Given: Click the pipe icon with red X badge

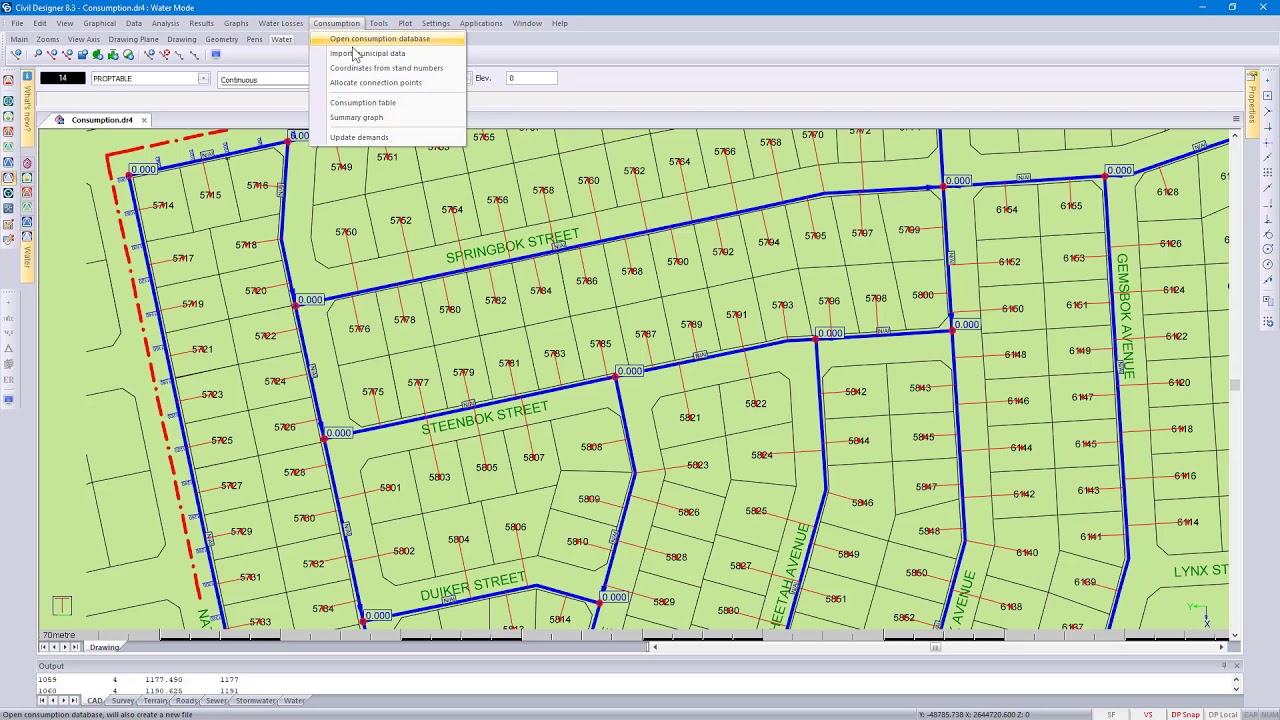Looking at the screenshot, I should (164, 54).
